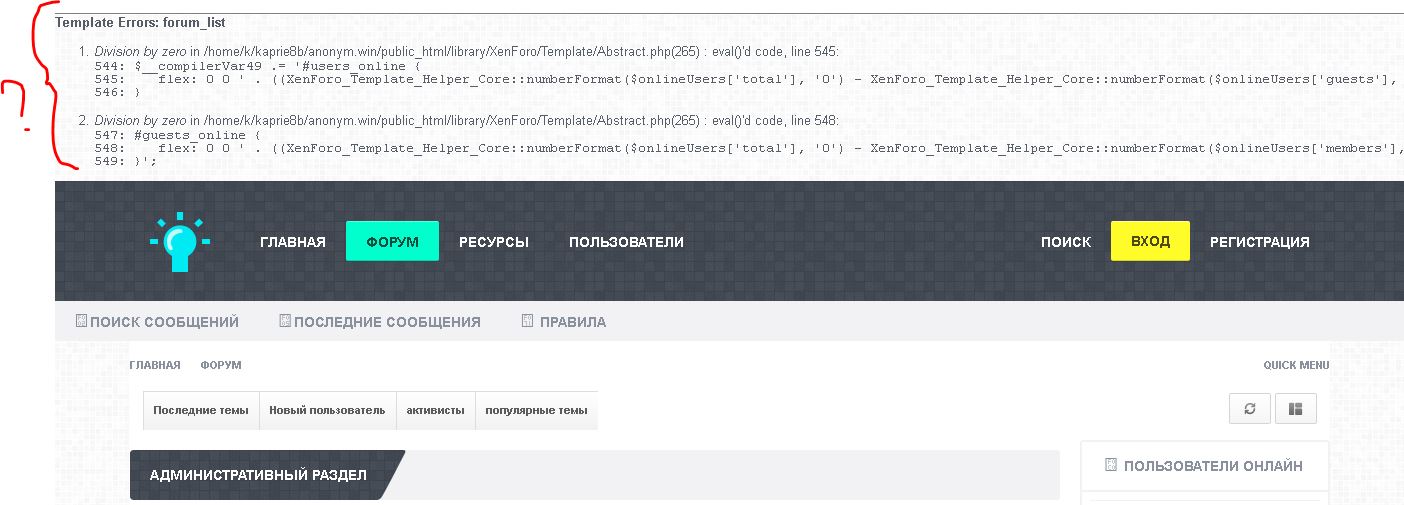Viewport: 1404px width, 505px height.
Task: Click icon beside ПРАВИЛА
Action: coord(528,321)
